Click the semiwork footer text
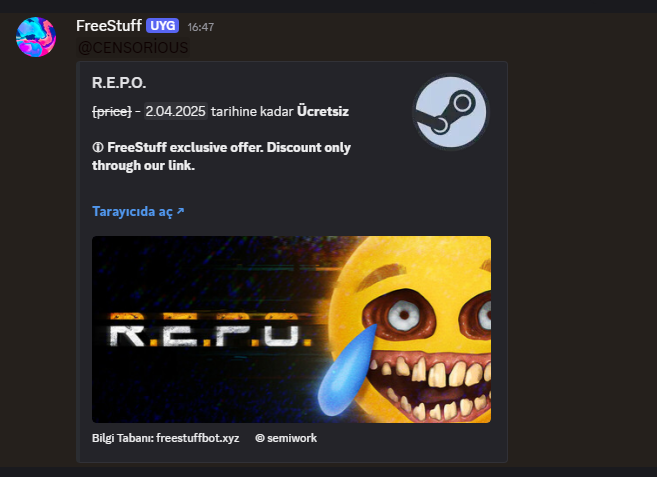The width and height of the screenshot is (657, 477). coord(292,438)
